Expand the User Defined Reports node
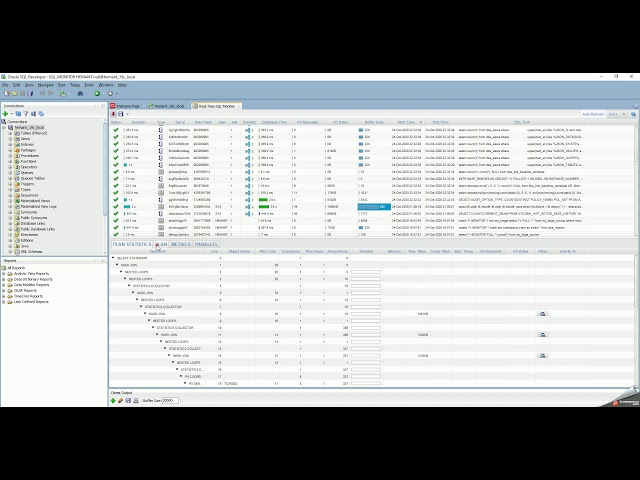 coord(4,302)
